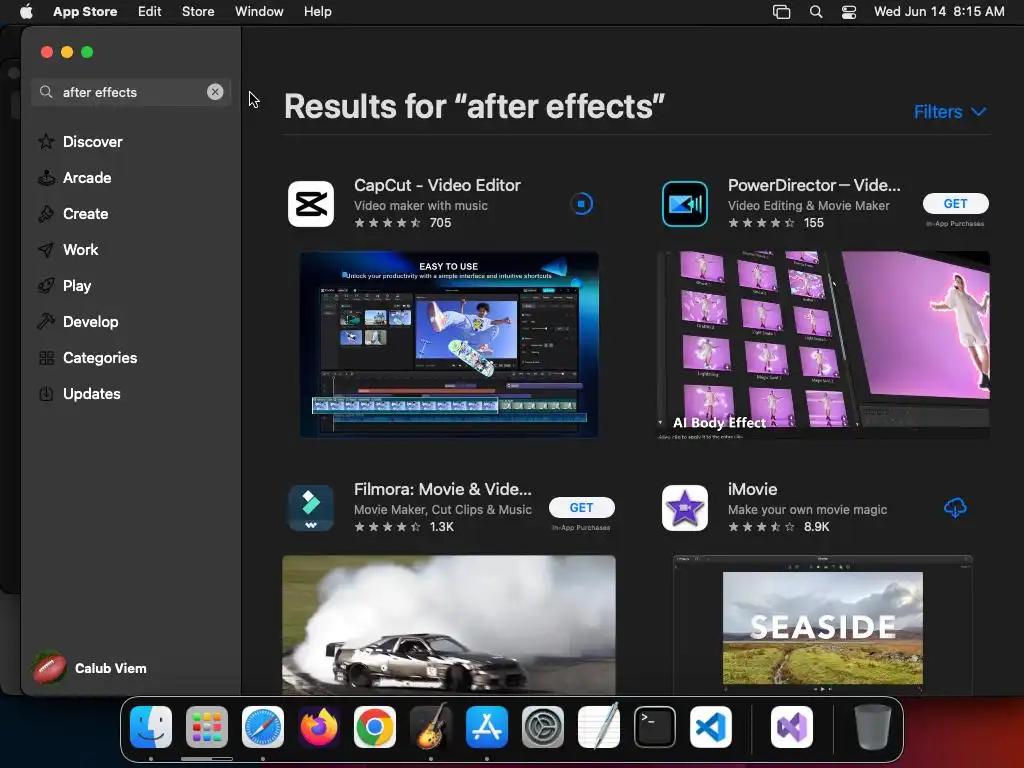
Task: Open TextEdit from the Dock
Action: 599,727
